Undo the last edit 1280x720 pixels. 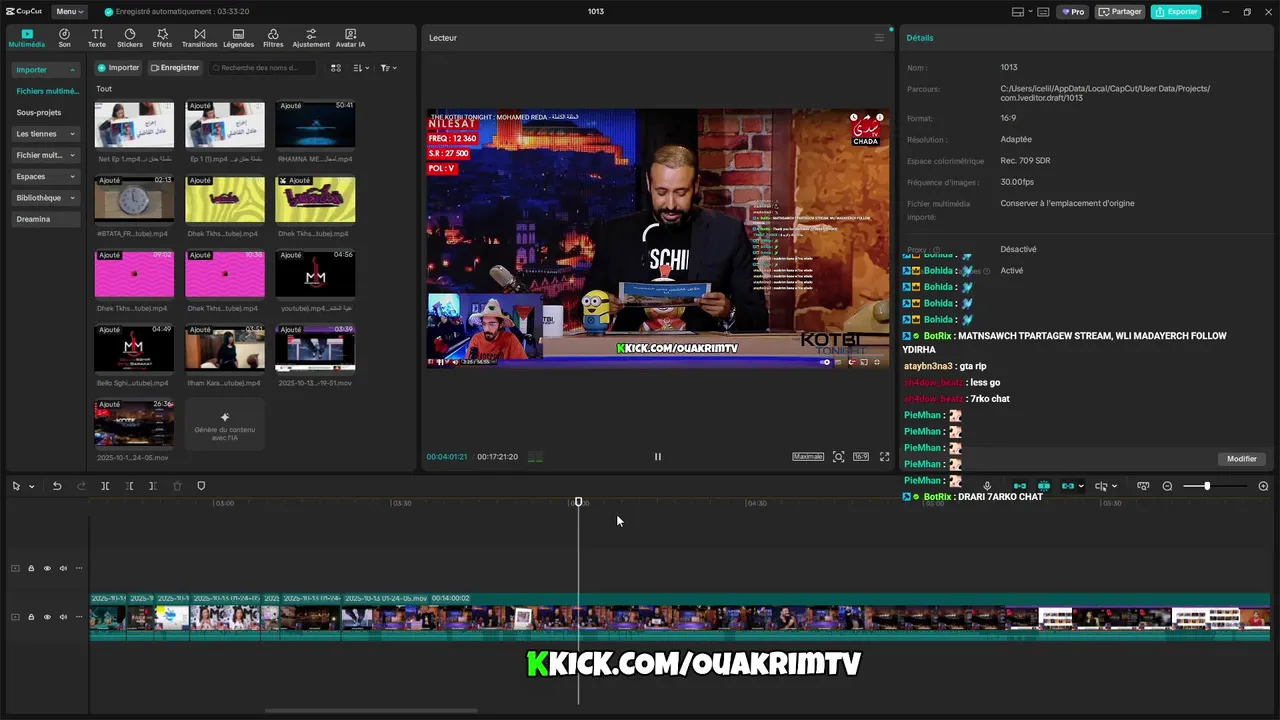coord(57,486)
